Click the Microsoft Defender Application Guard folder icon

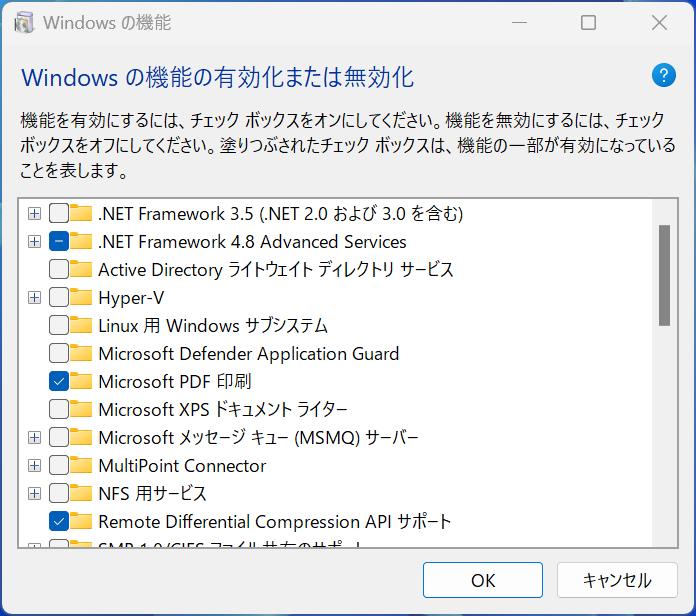82,354
